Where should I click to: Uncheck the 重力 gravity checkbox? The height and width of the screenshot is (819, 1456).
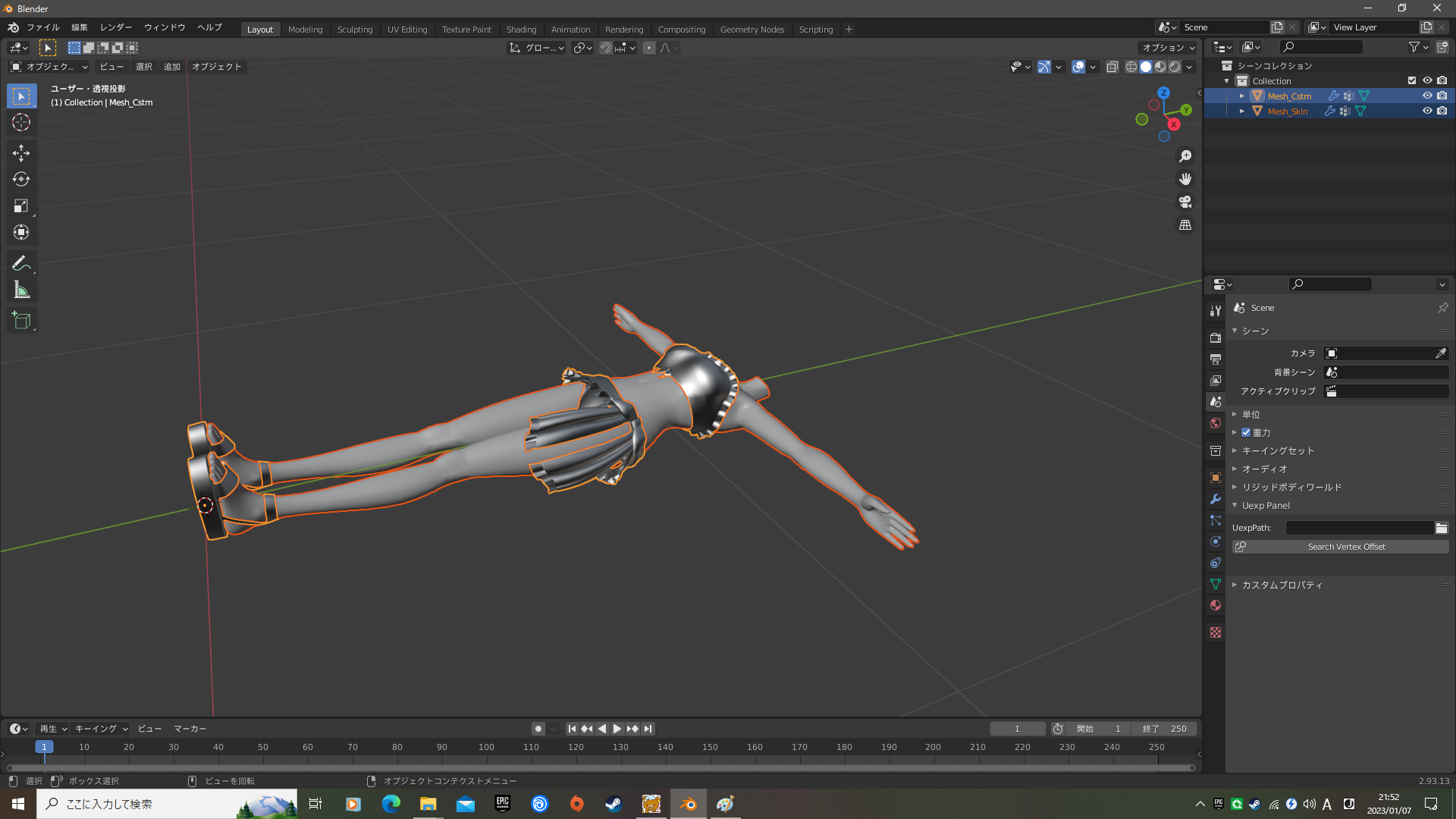click(x=1246, y=432)
